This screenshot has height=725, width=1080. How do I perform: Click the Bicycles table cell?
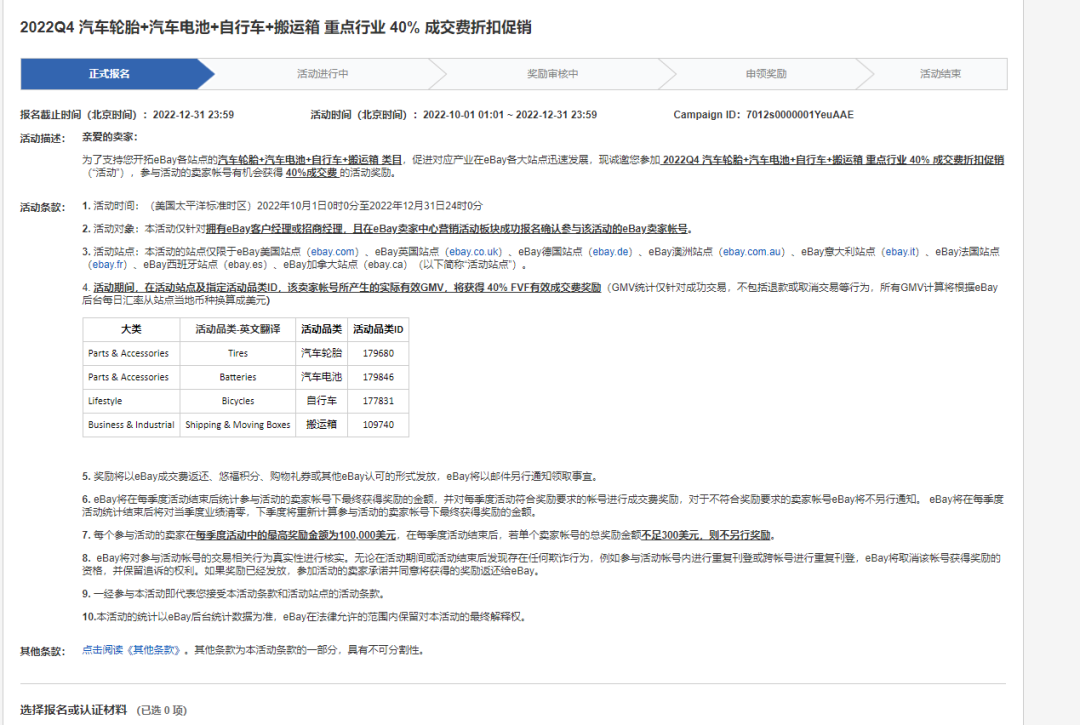coord(237,401)
